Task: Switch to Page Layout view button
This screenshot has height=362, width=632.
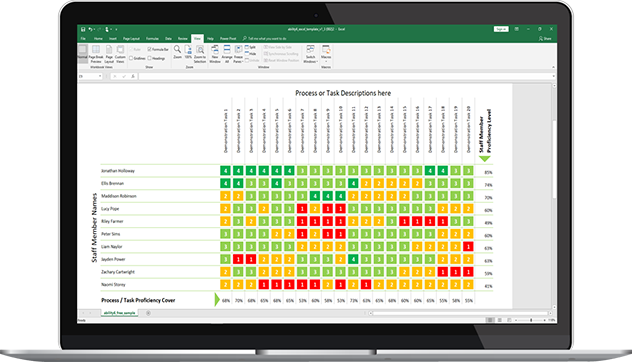Action: [x=109, y=54]
